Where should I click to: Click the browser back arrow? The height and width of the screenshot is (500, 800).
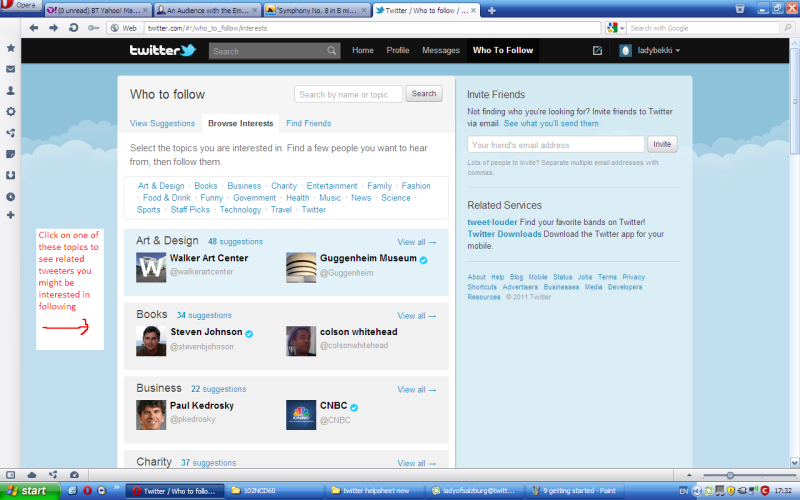pos(34,28)
